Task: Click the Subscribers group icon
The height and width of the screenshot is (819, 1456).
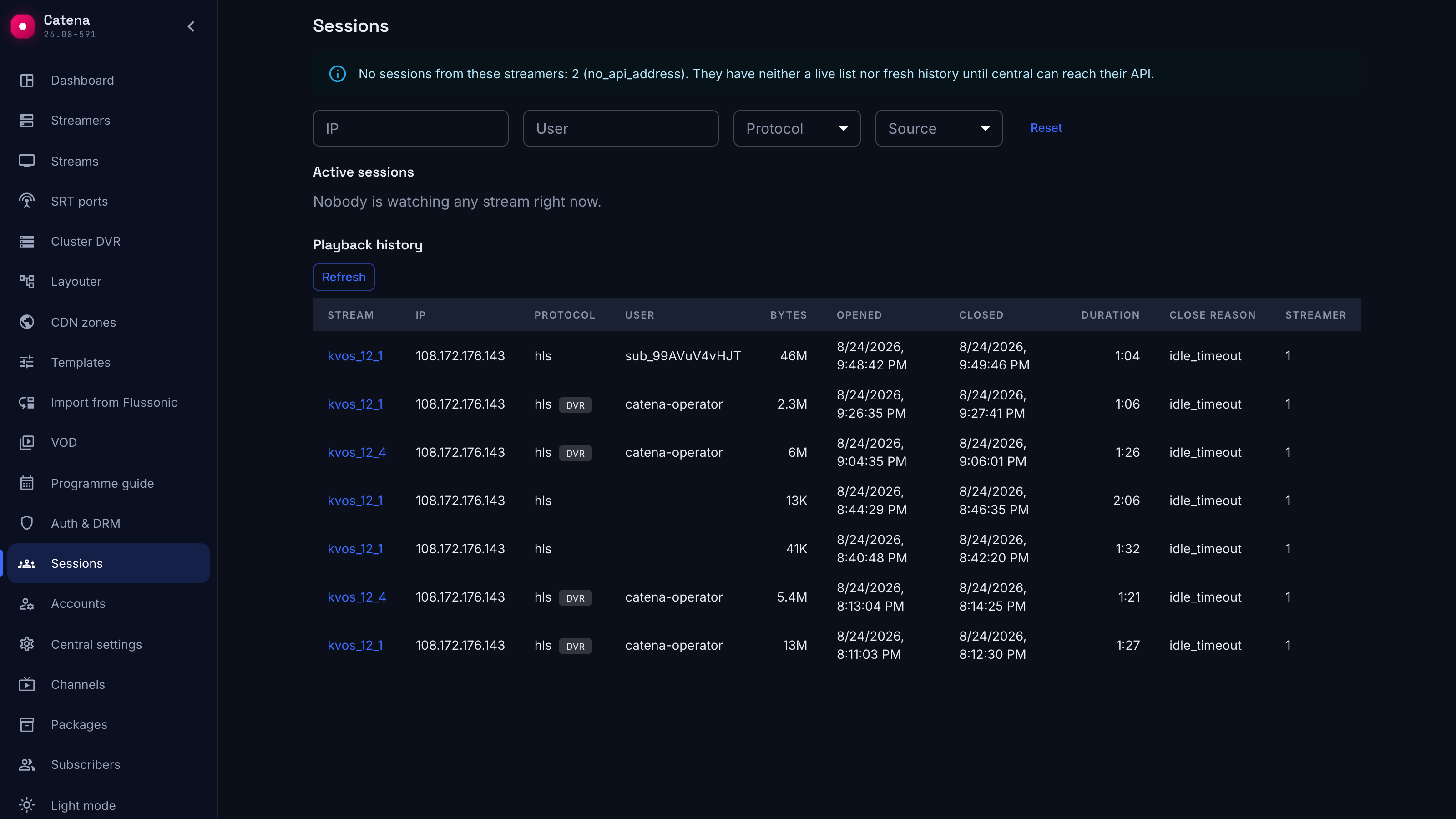Action: point(26,765)
